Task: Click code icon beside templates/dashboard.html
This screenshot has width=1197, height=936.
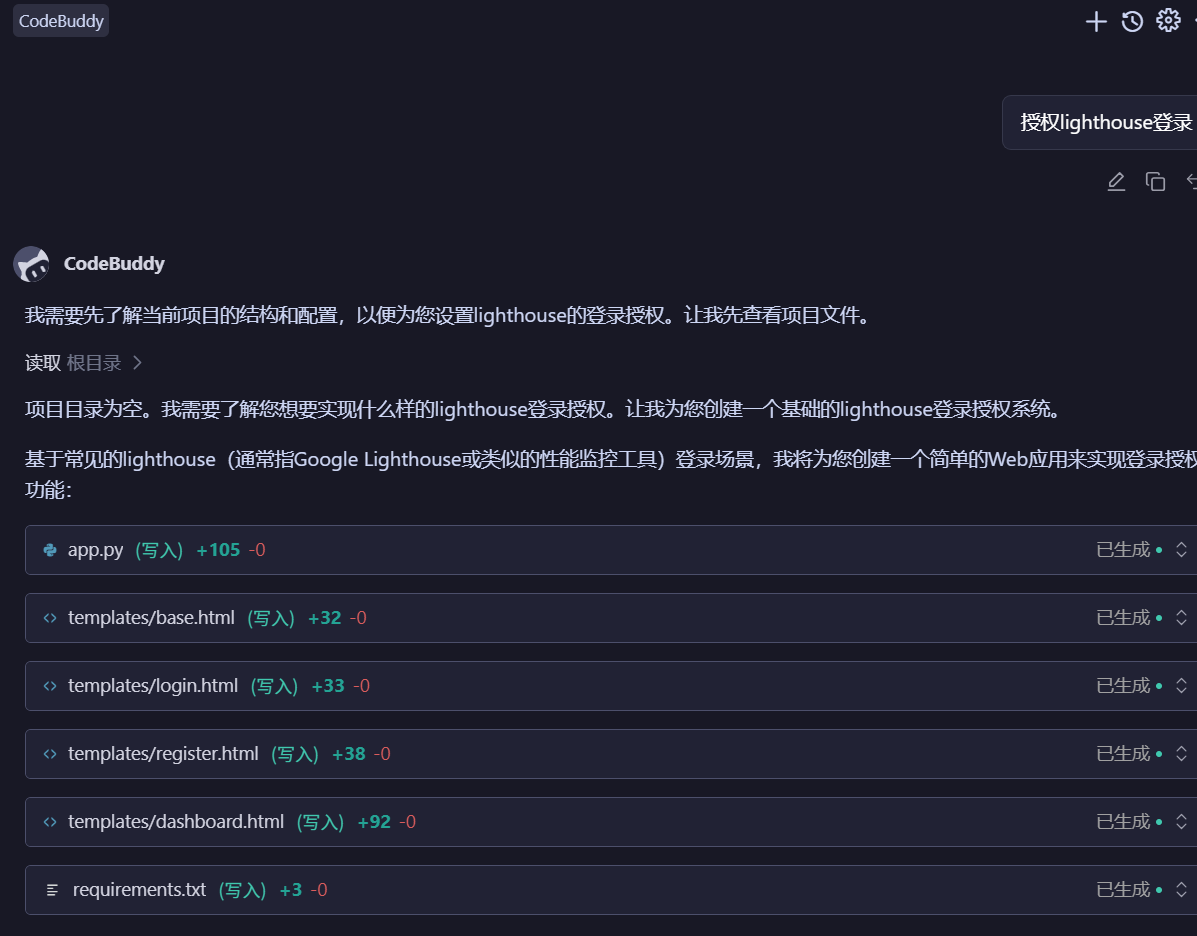Action: click(50, 822)
